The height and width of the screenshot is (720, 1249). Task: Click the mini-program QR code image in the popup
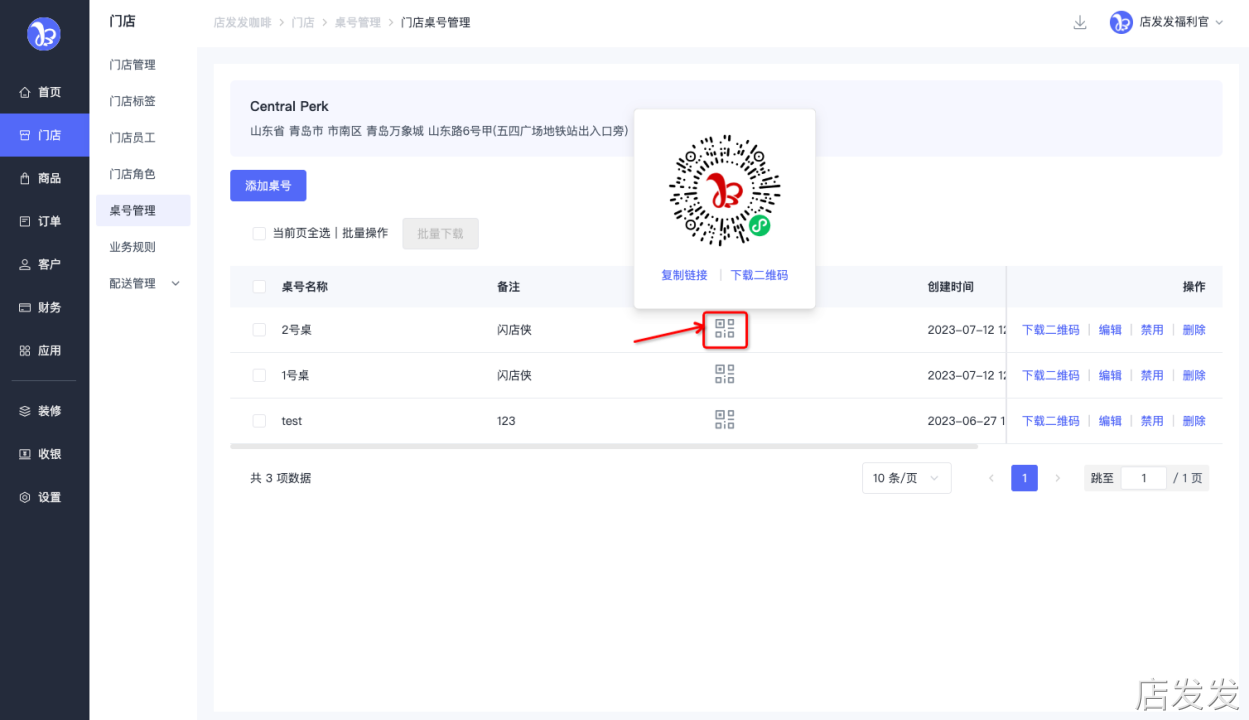(x=724, y=191)
